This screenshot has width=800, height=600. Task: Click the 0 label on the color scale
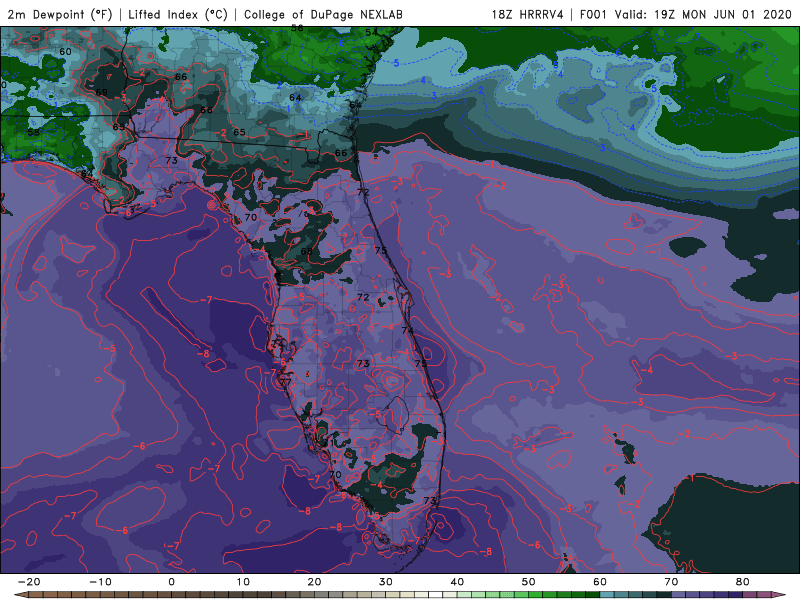click(x=171, y=582)
